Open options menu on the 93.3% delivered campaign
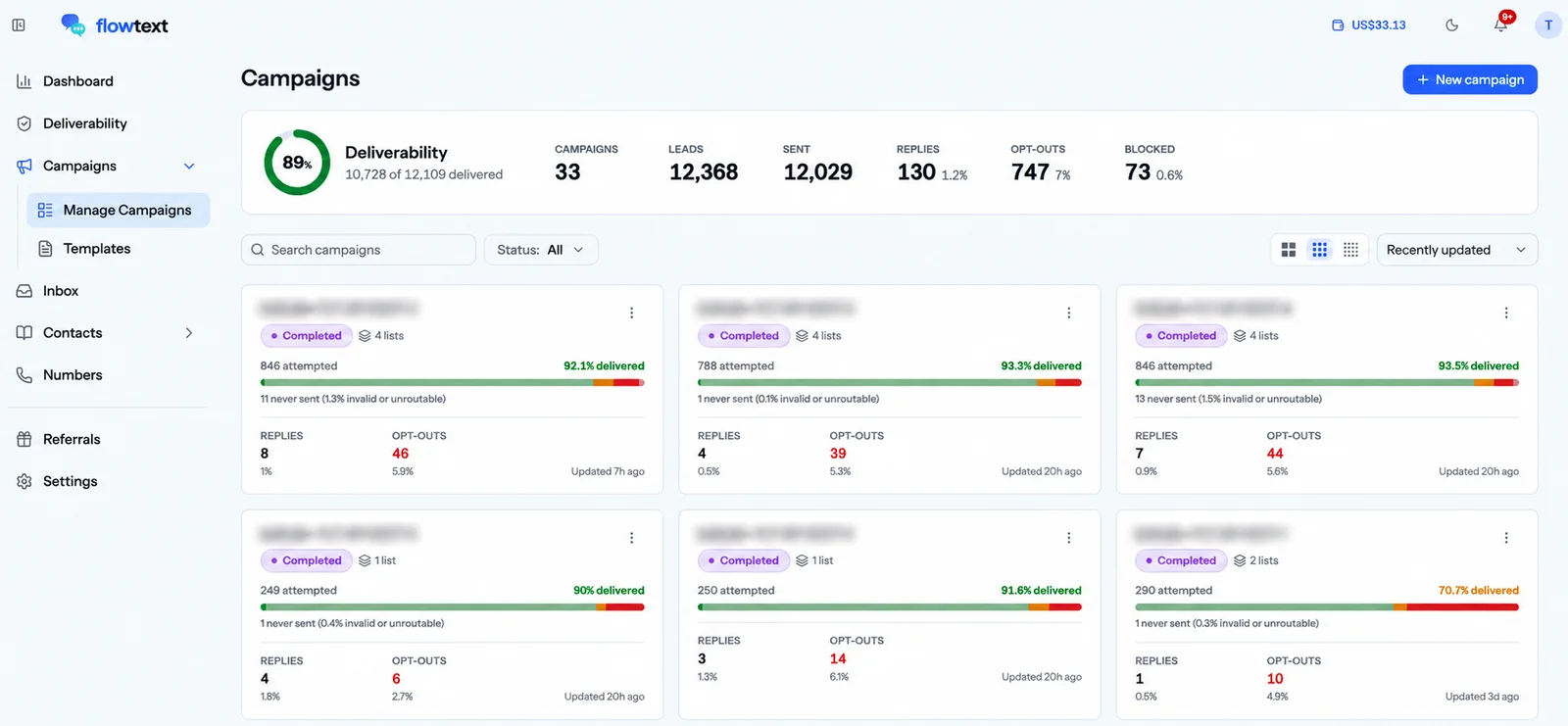 (1069, 313)
